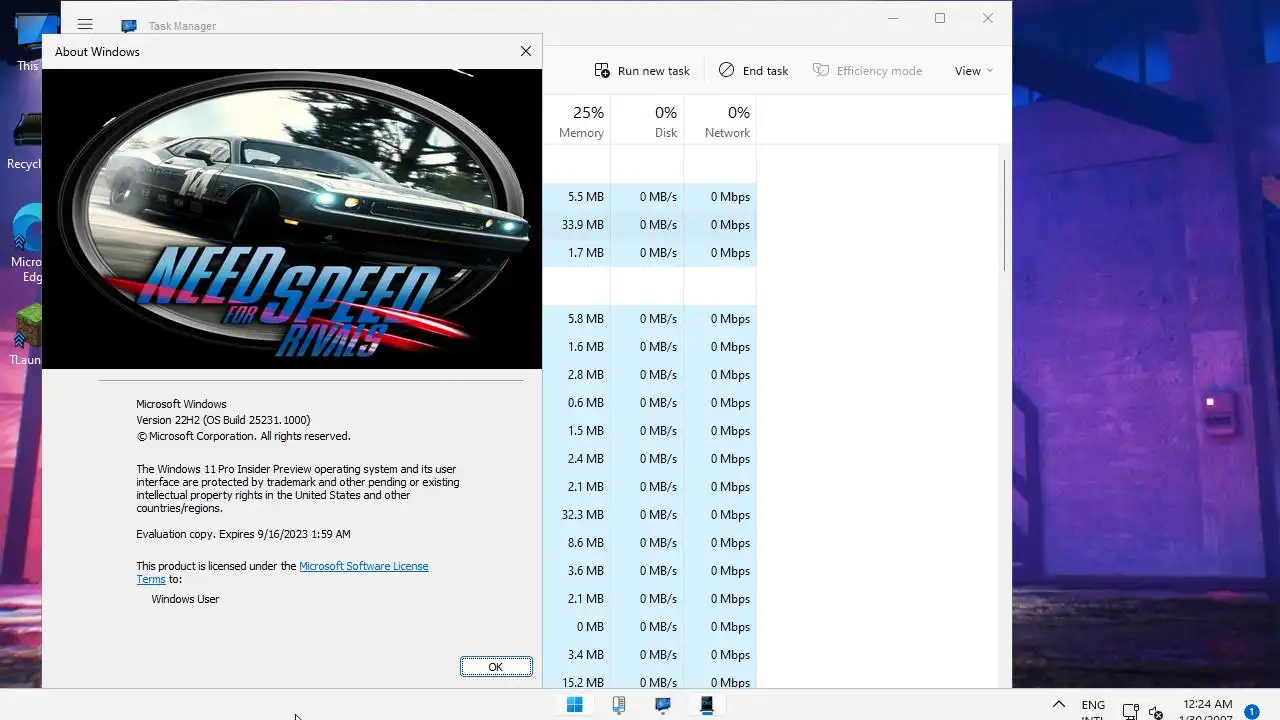Screen dimensions: 1280x720
Task: Minimize the Task Manager window
Action: pos(893,18)
